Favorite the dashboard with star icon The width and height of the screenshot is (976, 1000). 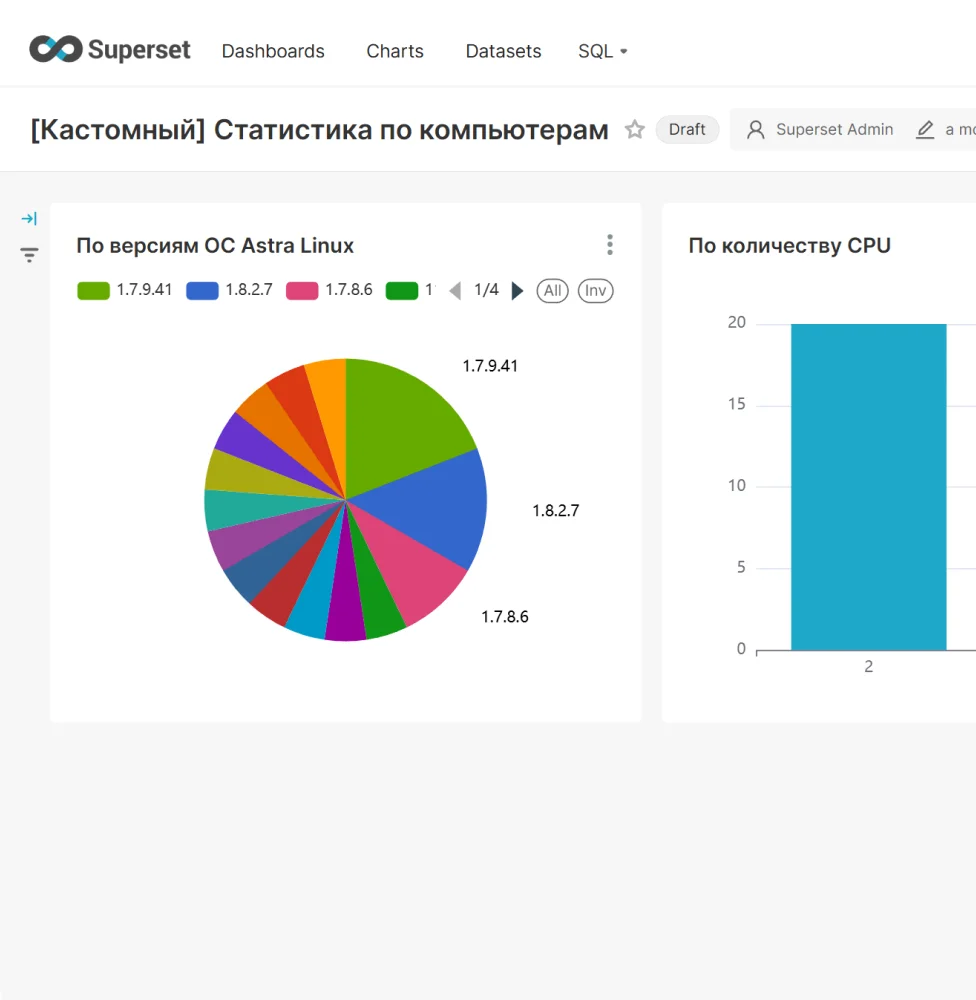point(634,129)
